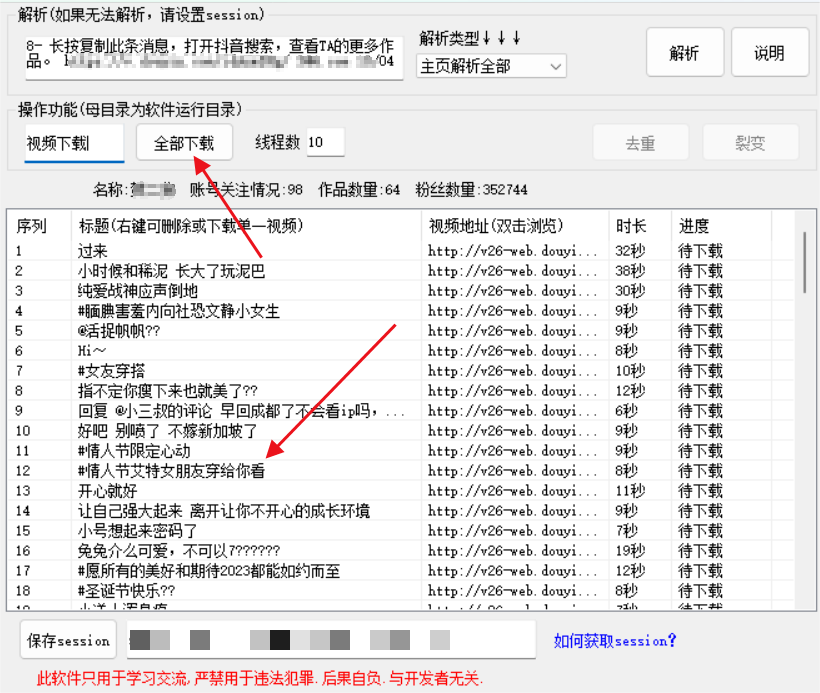Open 如何获取session? help link
Screen dimensions: 820x693
(614, 640)
